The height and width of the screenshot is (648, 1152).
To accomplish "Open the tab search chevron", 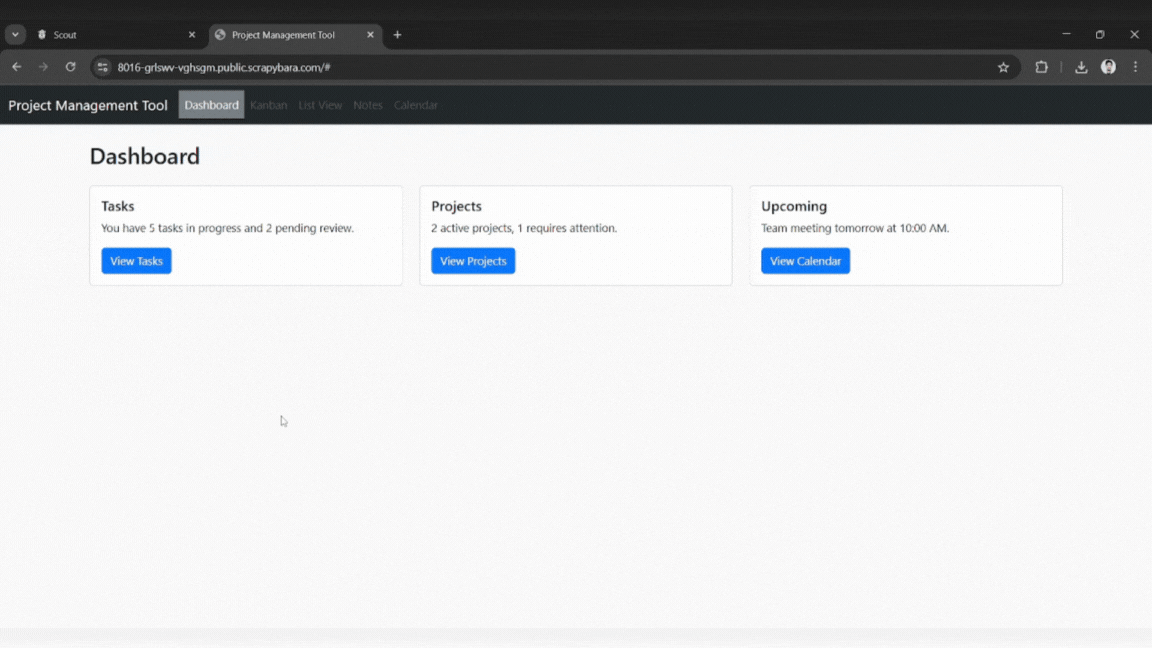I will pyautogui.click(x=14, y=34).
